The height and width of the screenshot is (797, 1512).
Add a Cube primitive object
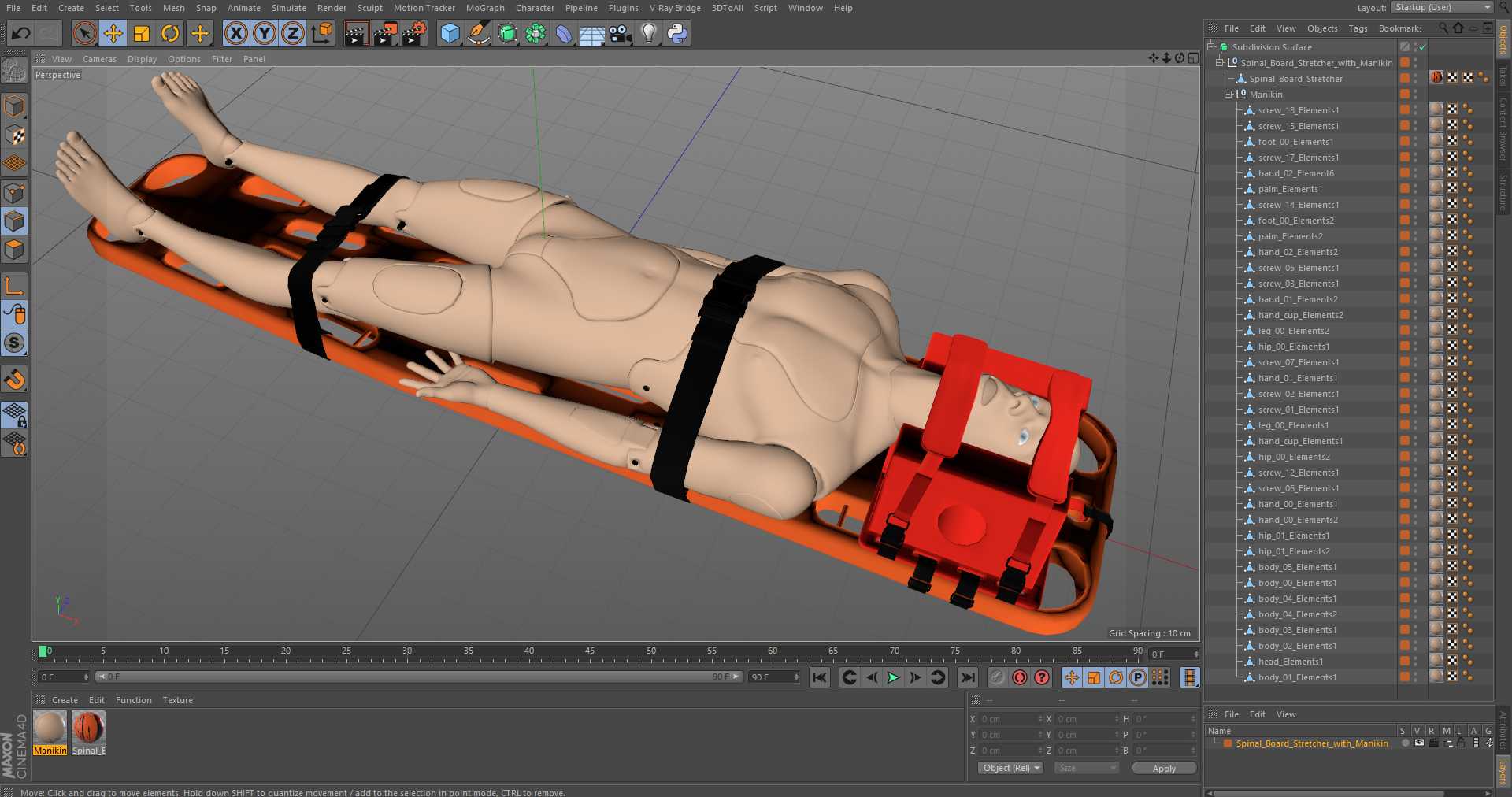click(450, 33)
